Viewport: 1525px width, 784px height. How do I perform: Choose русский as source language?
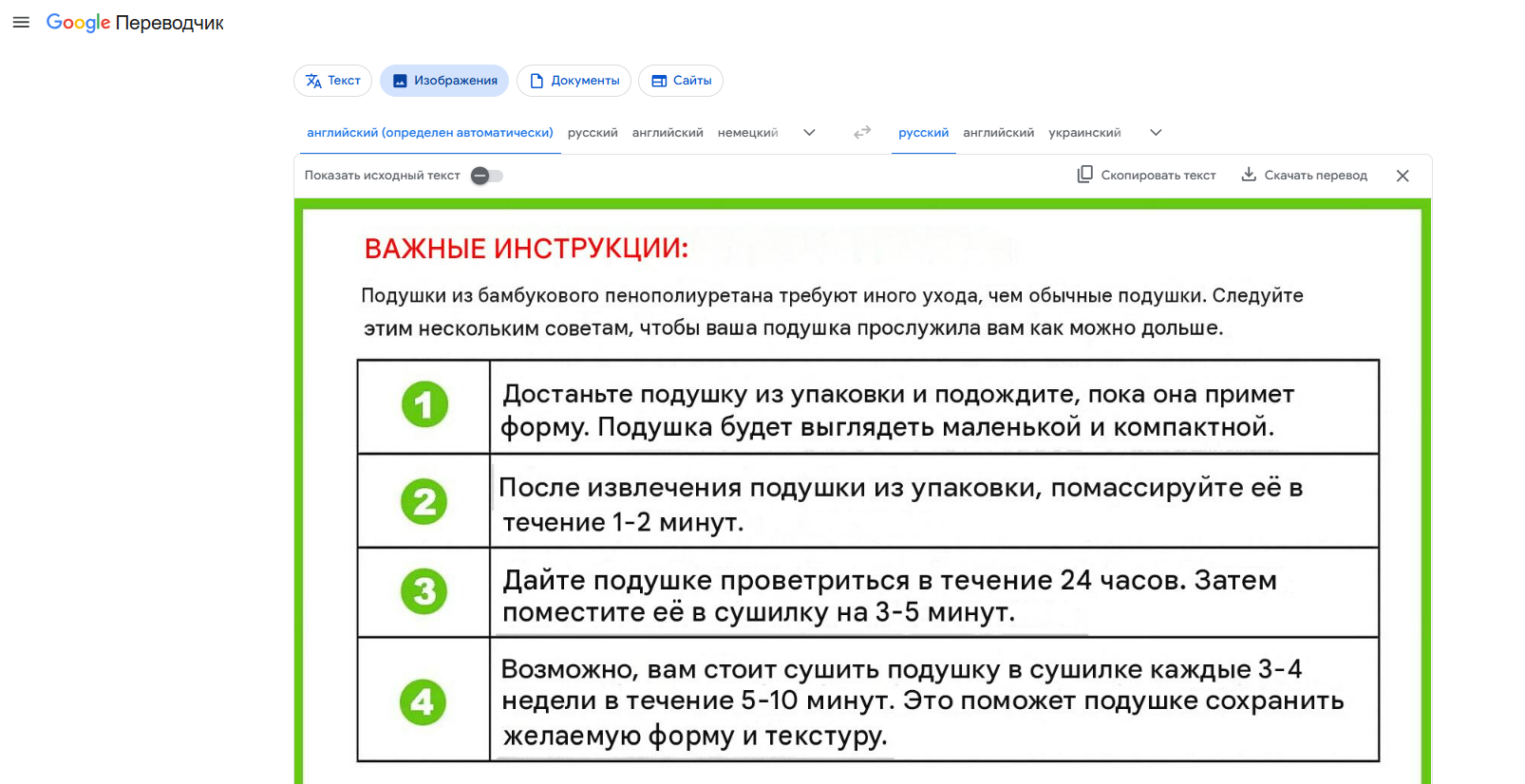[593, 133]
